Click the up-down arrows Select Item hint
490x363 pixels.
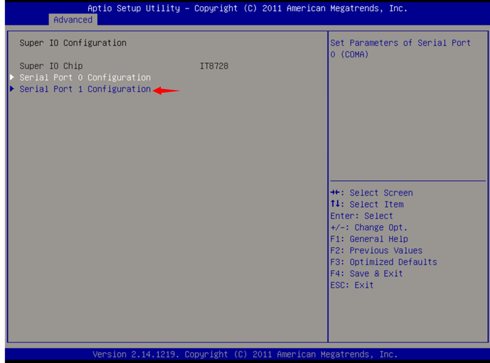point(367,204)
